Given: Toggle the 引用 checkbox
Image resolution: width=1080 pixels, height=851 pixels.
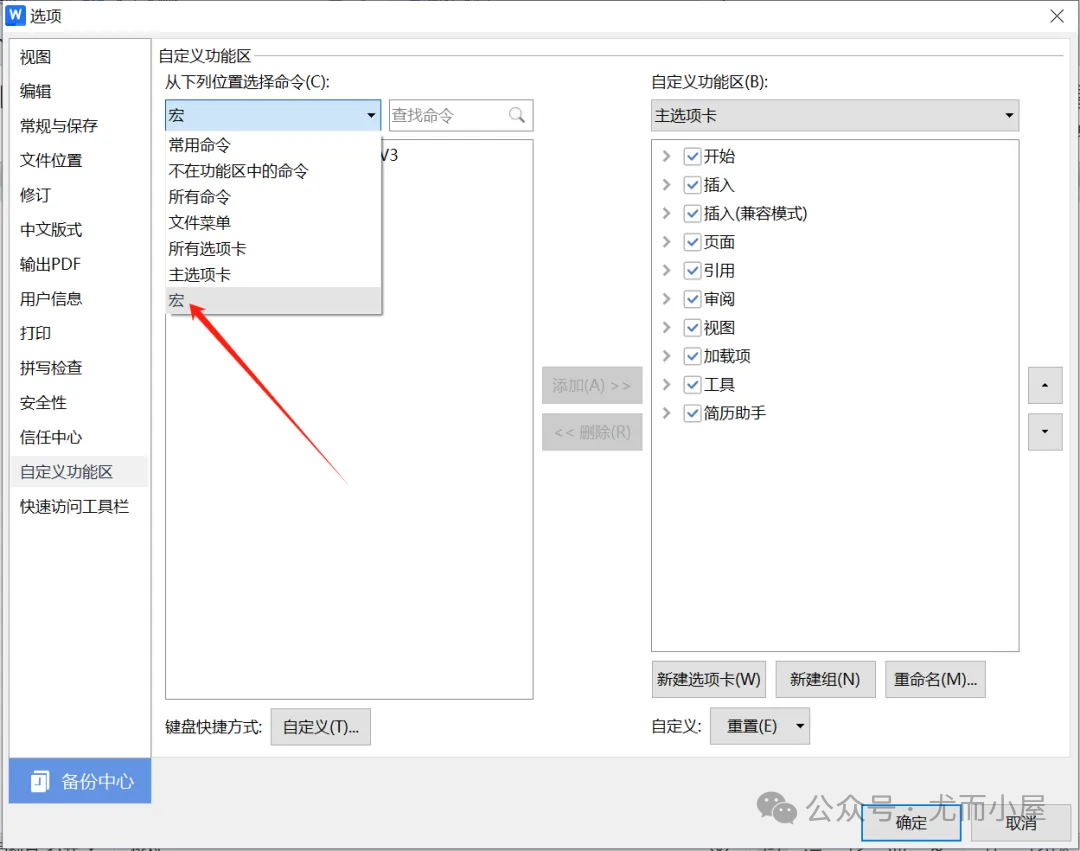Looking at the screenshot, I should click(x=692, y=271).
